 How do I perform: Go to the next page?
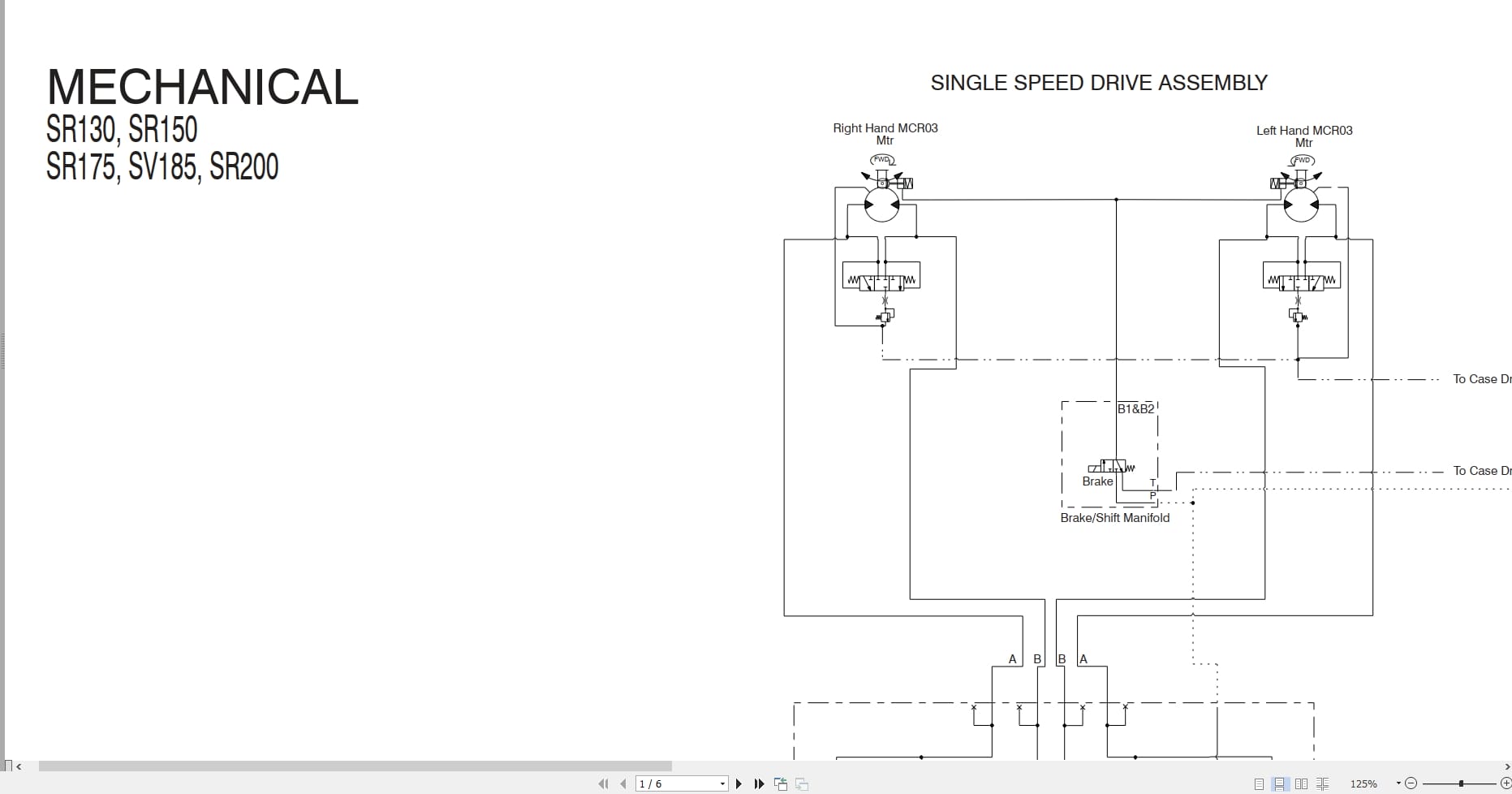click(x=739, y=783)
